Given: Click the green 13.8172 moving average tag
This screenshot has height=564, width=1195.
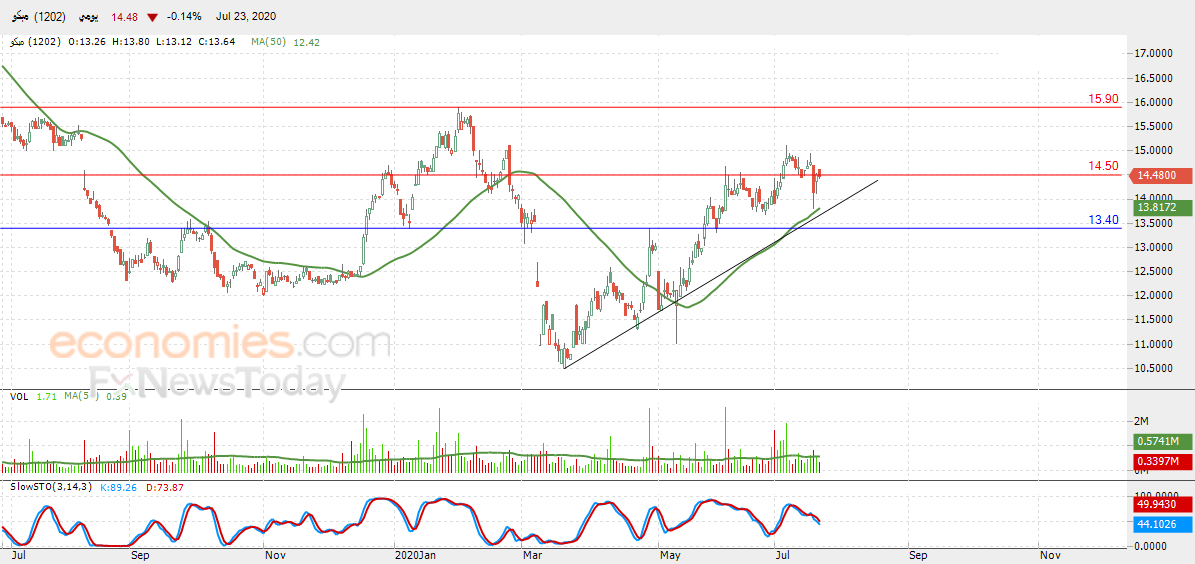Looking at the screenshot, I should [x=1156, y=207].
